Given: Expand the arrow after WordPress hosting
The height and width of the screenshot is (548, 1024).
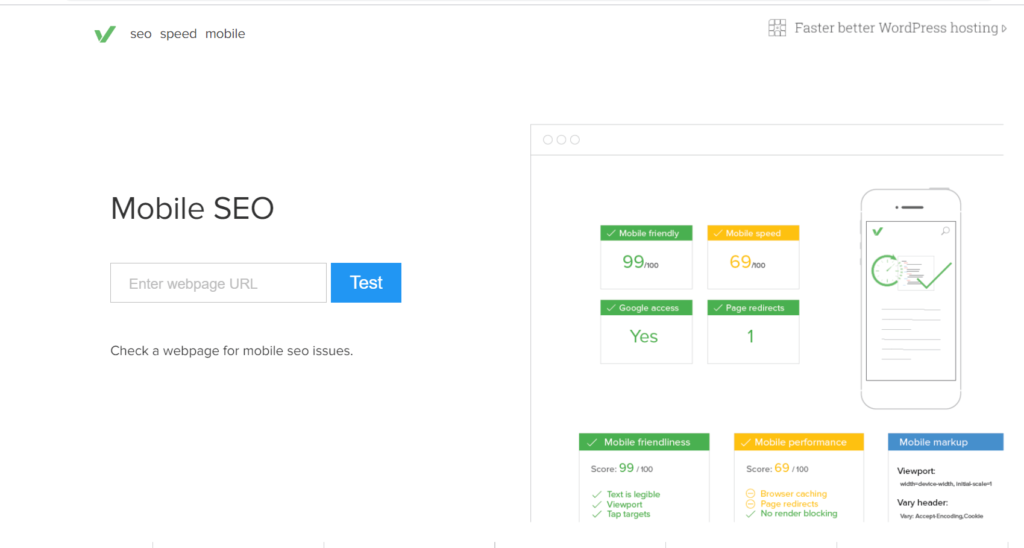Looking at the screenshot, I should pos(1004,28).
